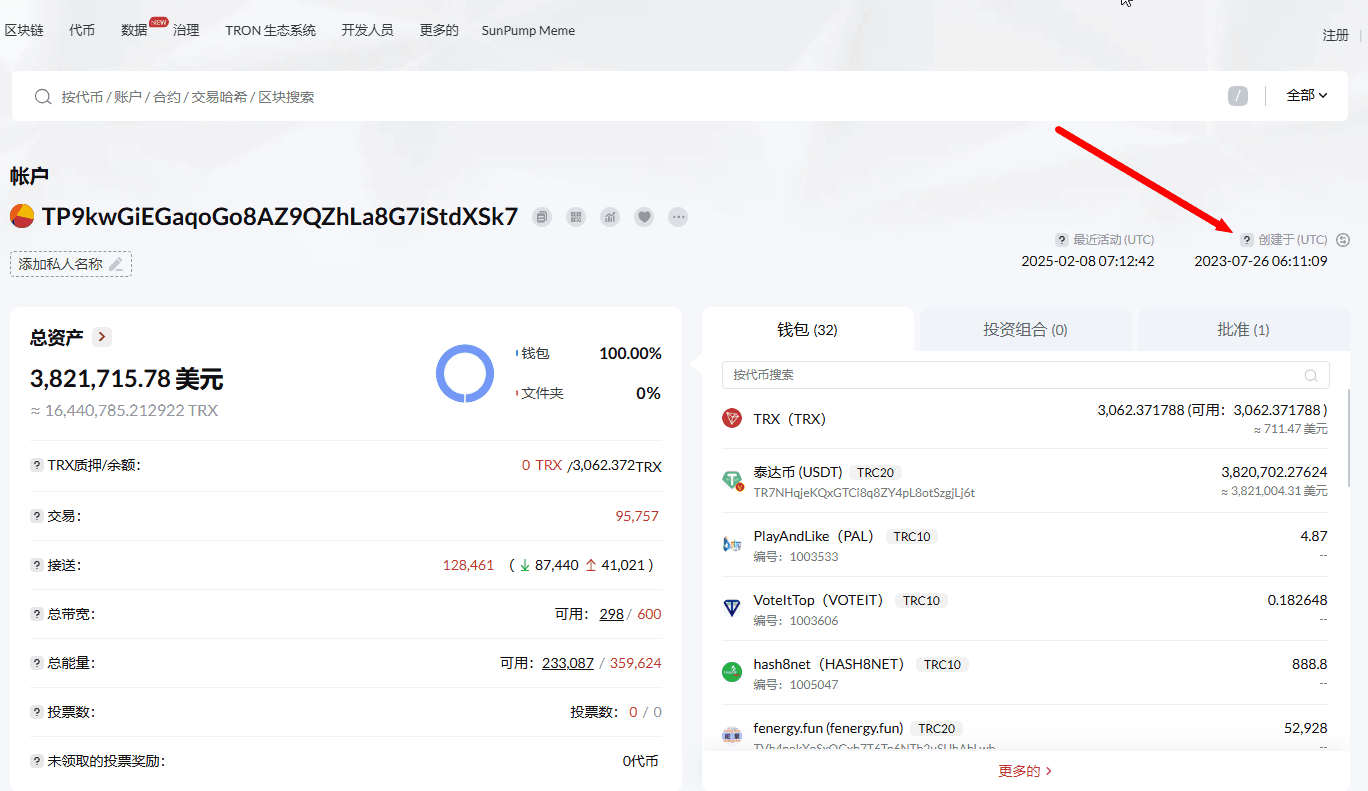Switch to the 投资组合 (0) tab
The height and width of the screenshot is (791, 1368).
click(1025, 330)
